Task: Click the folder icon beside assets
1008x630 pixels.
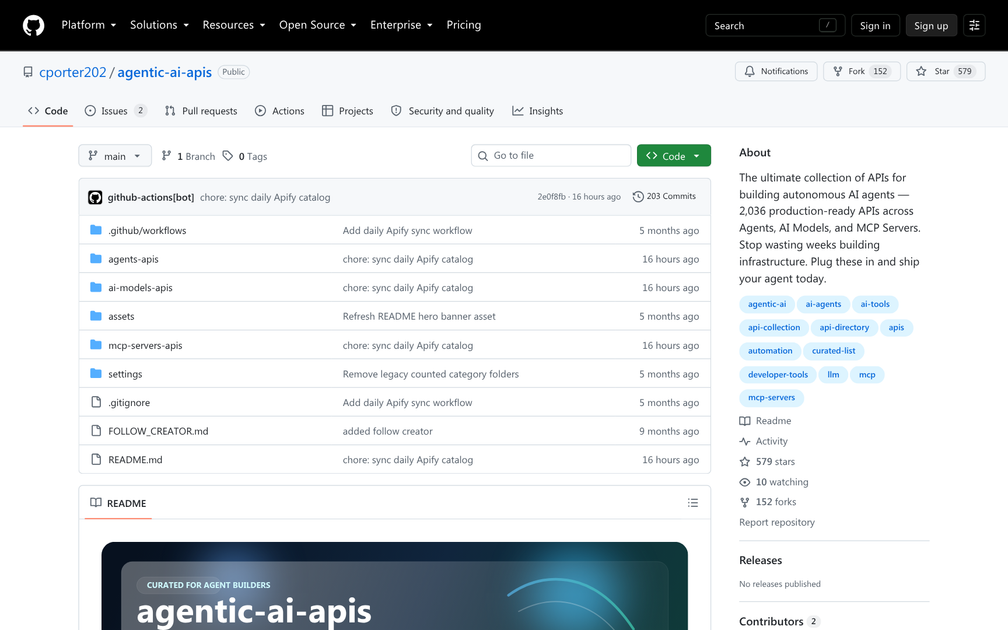Action: [x=96, y=316]
